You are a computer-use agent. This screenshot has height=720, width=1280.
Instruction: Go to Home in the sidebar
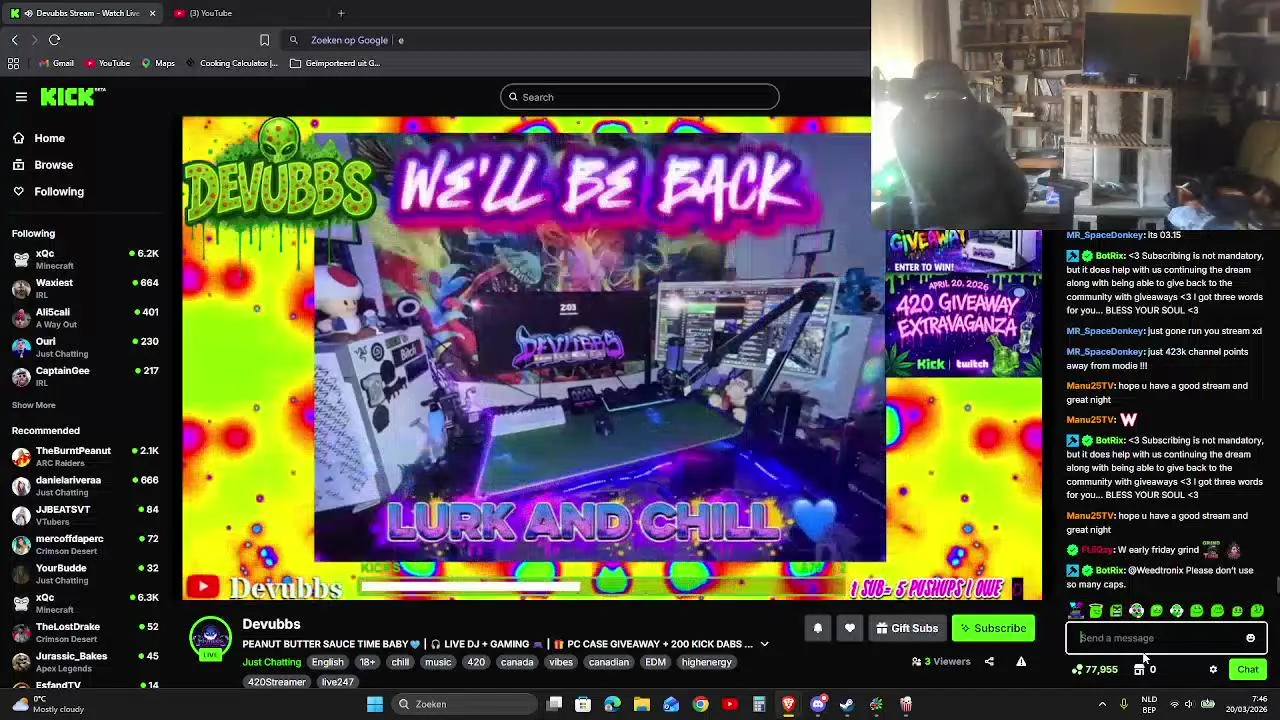(x=38, y=139)
